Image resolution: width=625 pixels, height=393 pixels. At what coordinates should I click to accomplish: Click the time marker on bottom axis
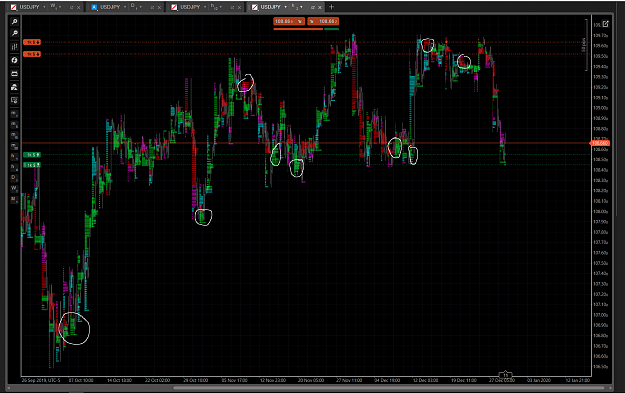click(x=505, y=375)
